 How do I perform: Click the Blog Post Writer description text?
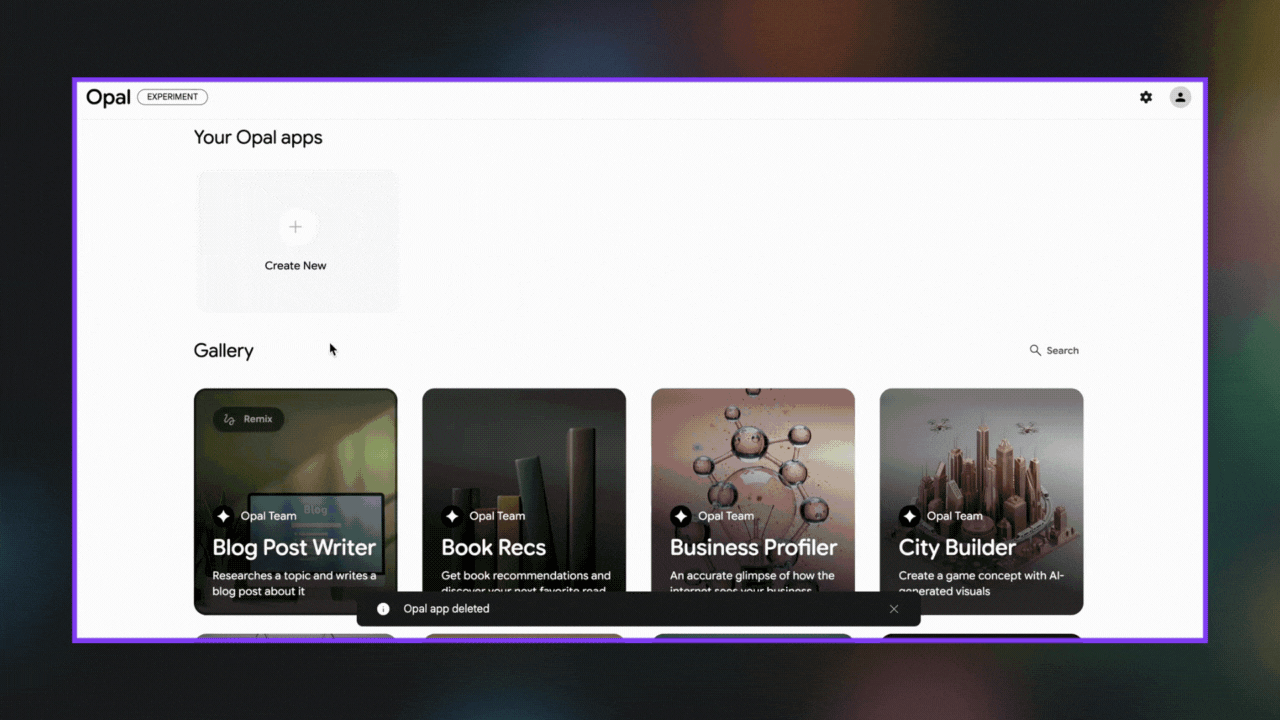(294, 583)
